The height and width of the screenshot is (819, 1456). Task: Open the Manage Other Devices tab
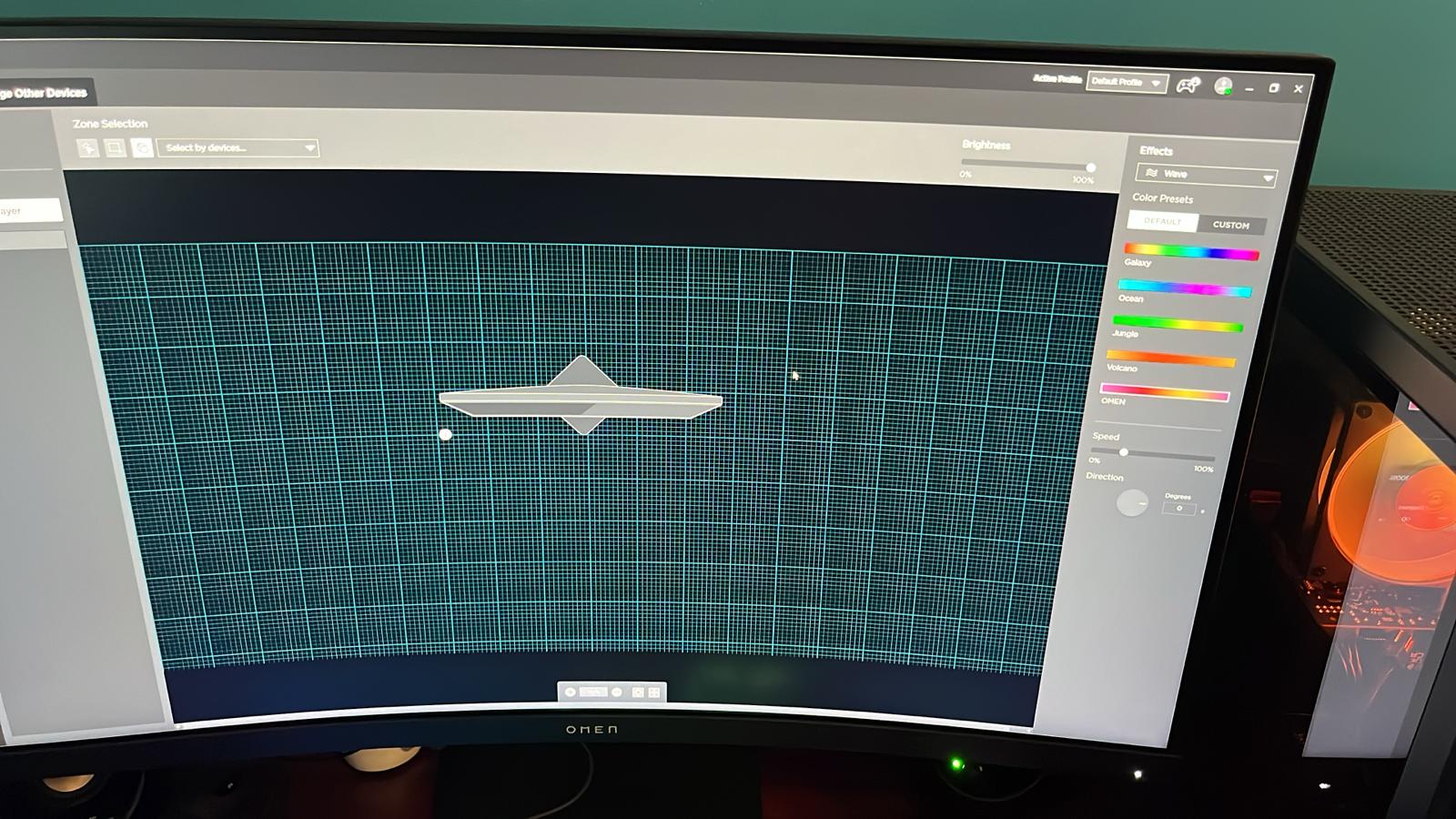coord(44,92)
